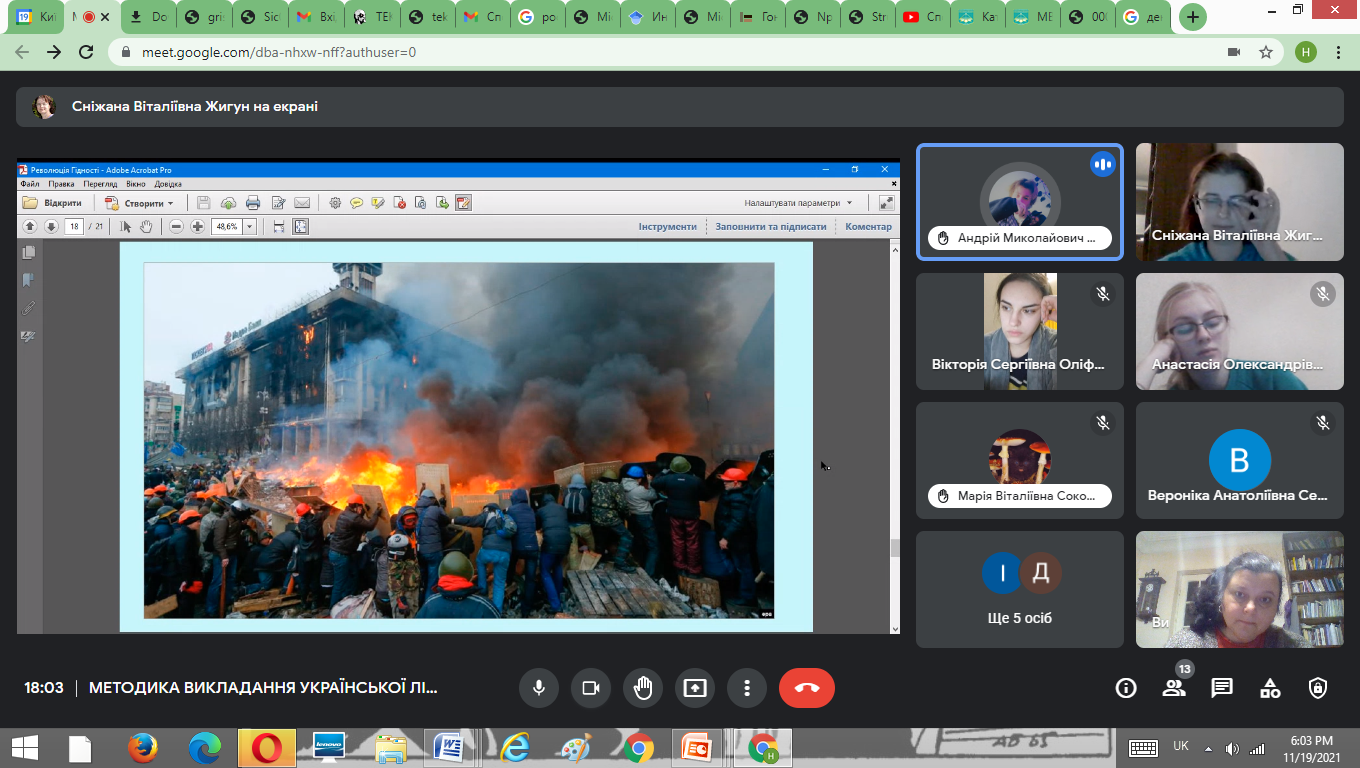Bookmark this page with the star icon
1360x768 pixels.
[x=1266, y=52]
